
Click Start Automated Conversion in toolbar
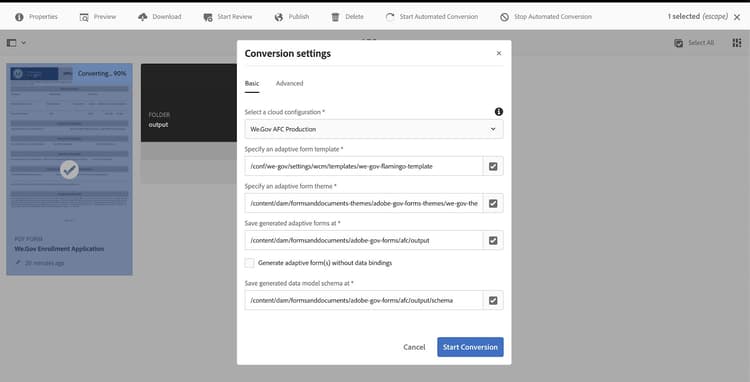(431, 17)
